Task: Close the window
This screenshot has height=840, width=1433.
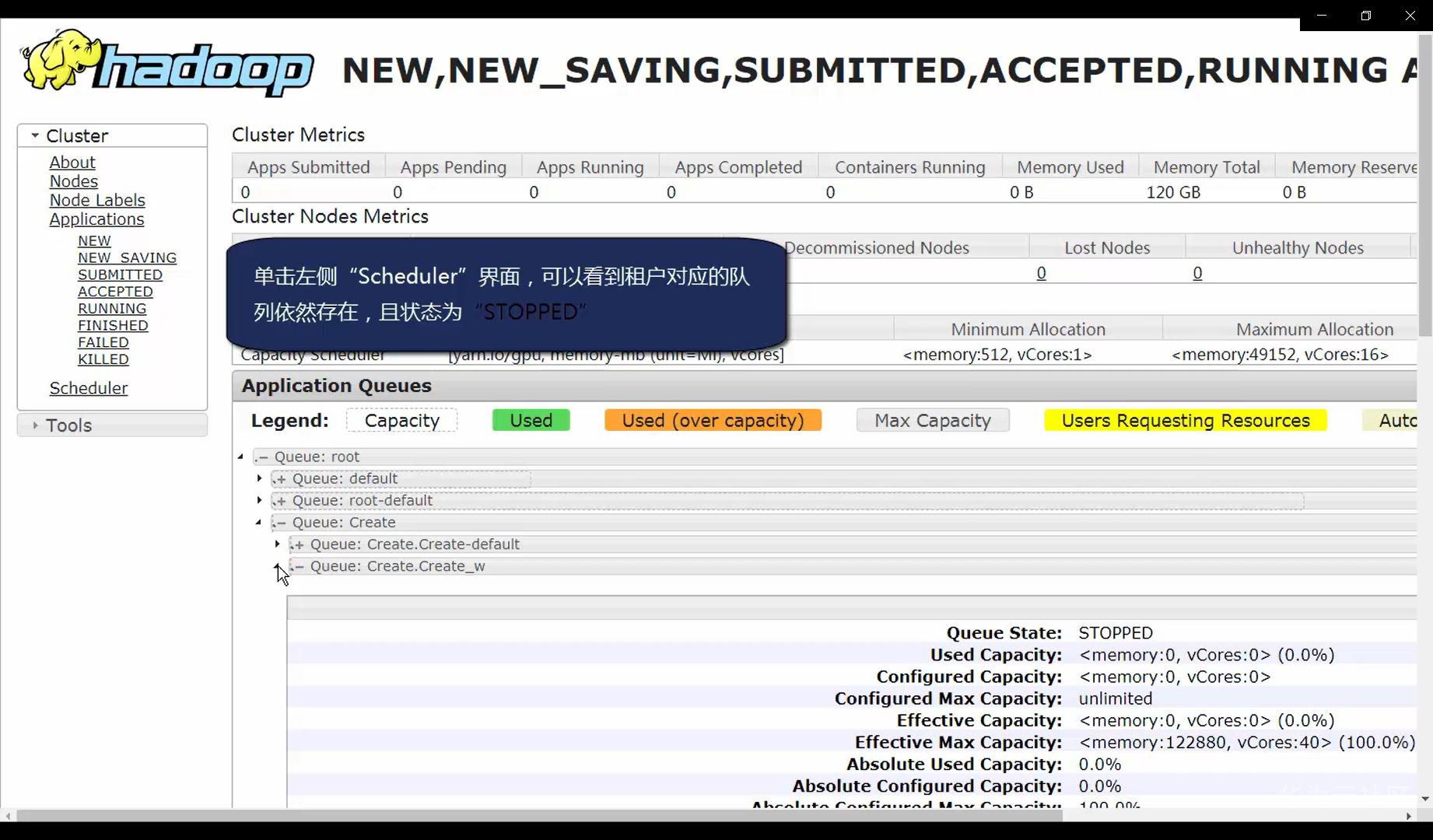Action: (1410, 16)
